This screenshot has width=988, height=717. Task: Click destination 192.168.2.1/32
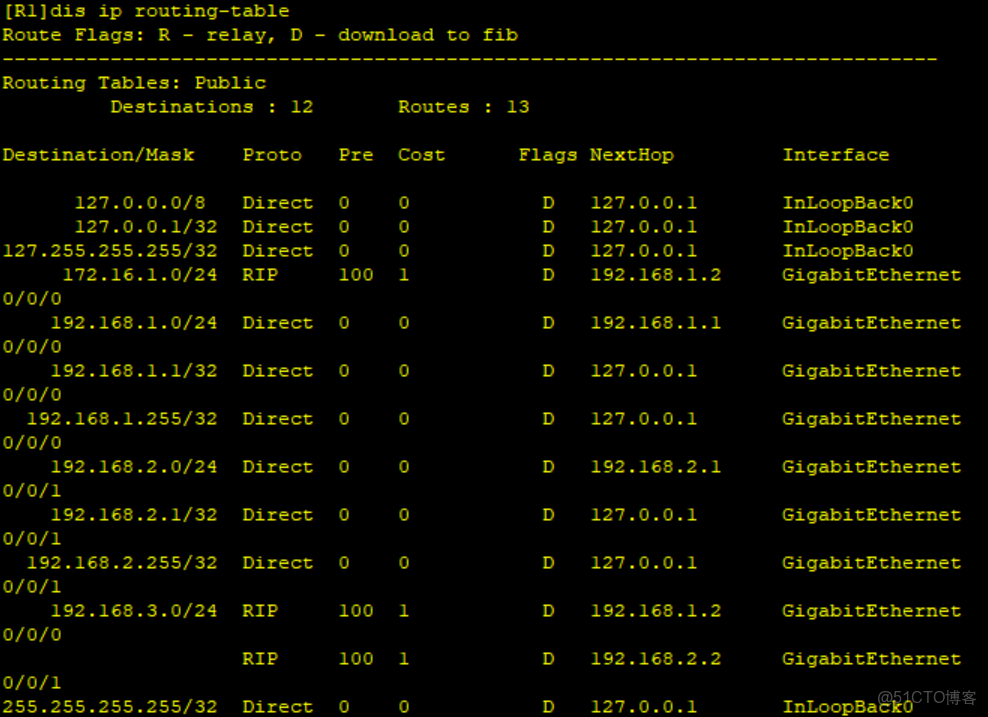click(134, 515)
